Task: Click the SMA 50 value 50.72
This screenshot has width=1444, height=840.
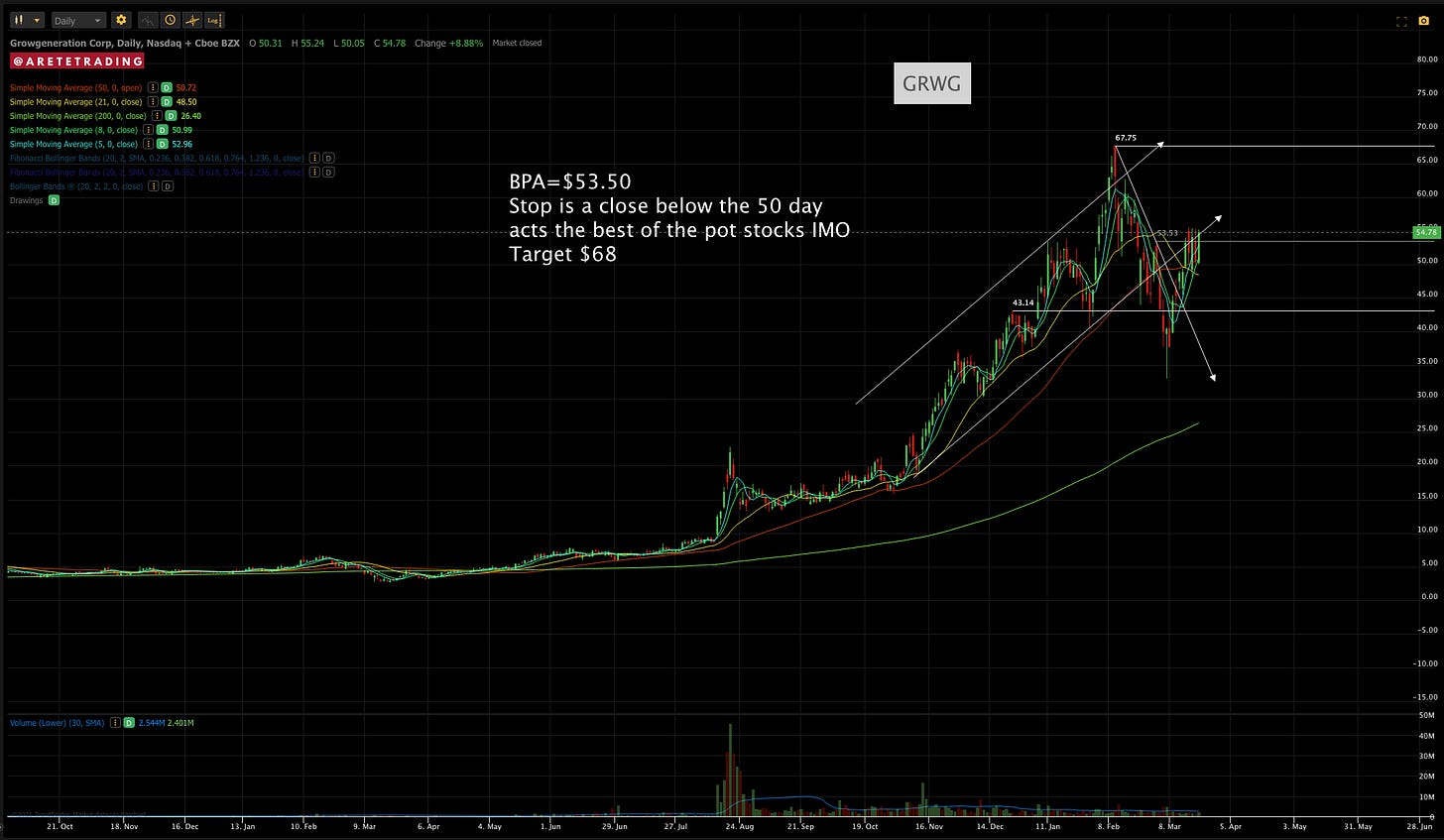Action: pyautogui.click(x=186, y=88)
